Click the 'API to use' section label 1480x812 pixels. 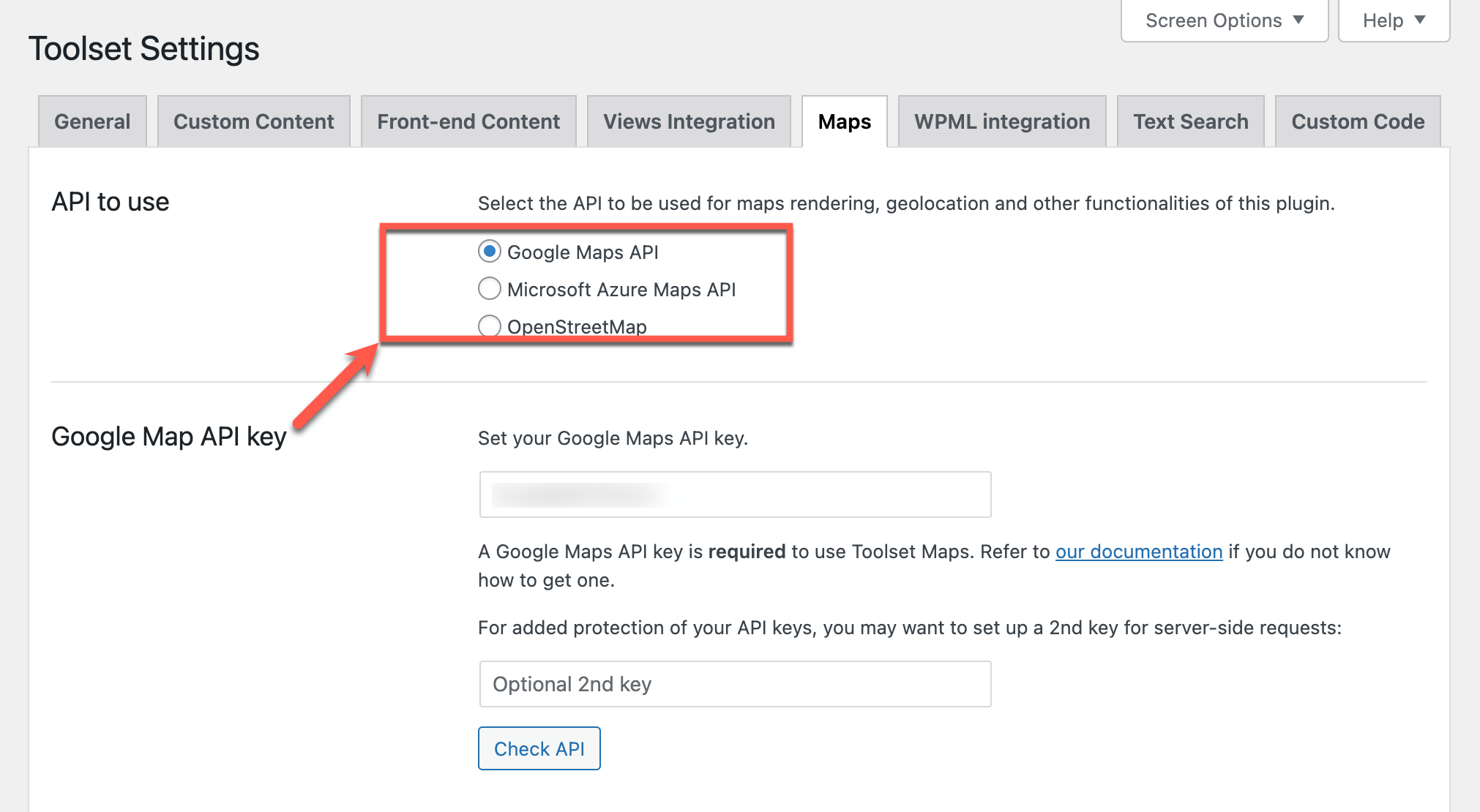click(111, 202)
